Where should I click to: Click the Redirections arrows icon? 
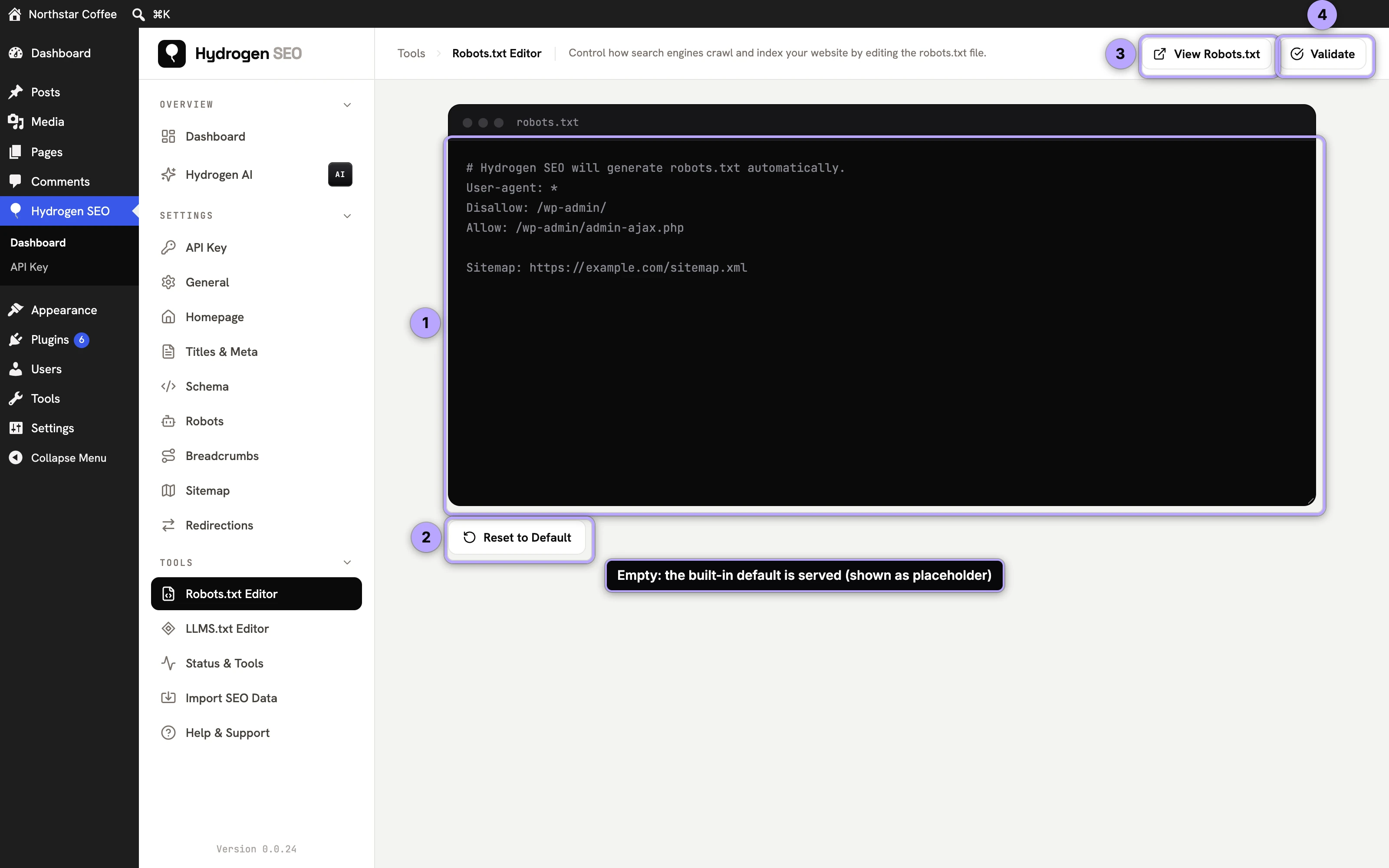168,525
